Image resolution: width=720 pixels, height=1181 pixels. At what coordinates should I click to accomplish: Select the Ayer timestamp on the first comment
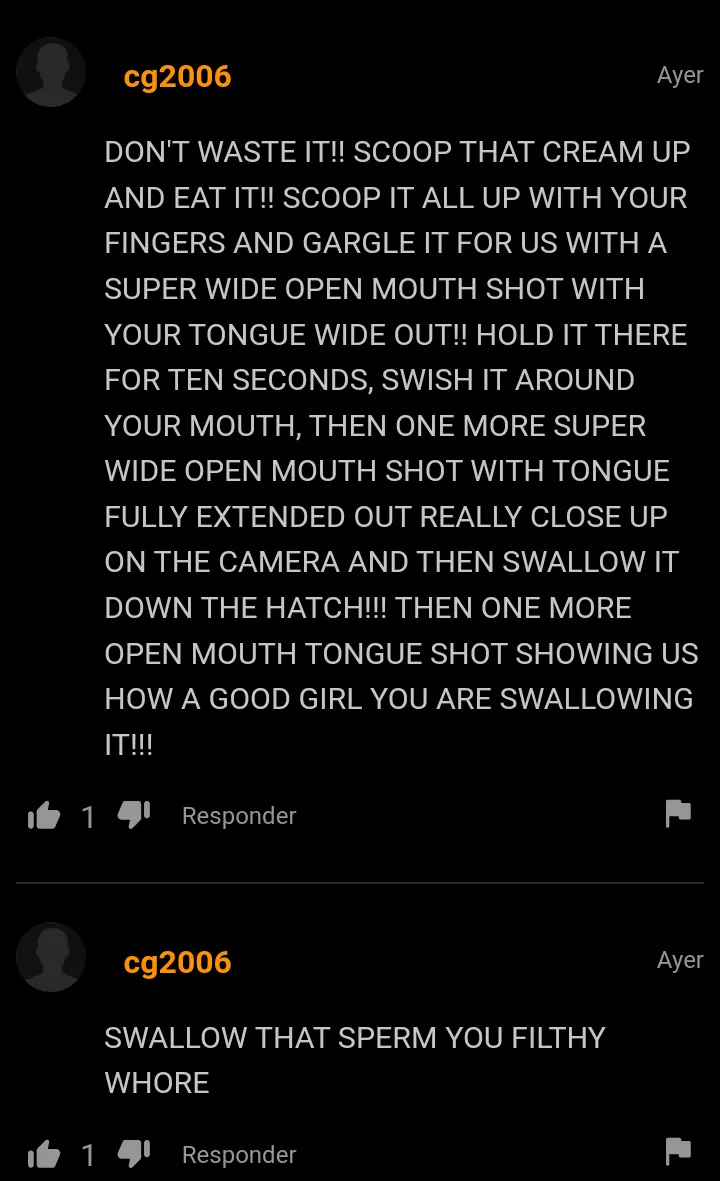point(680,75)
